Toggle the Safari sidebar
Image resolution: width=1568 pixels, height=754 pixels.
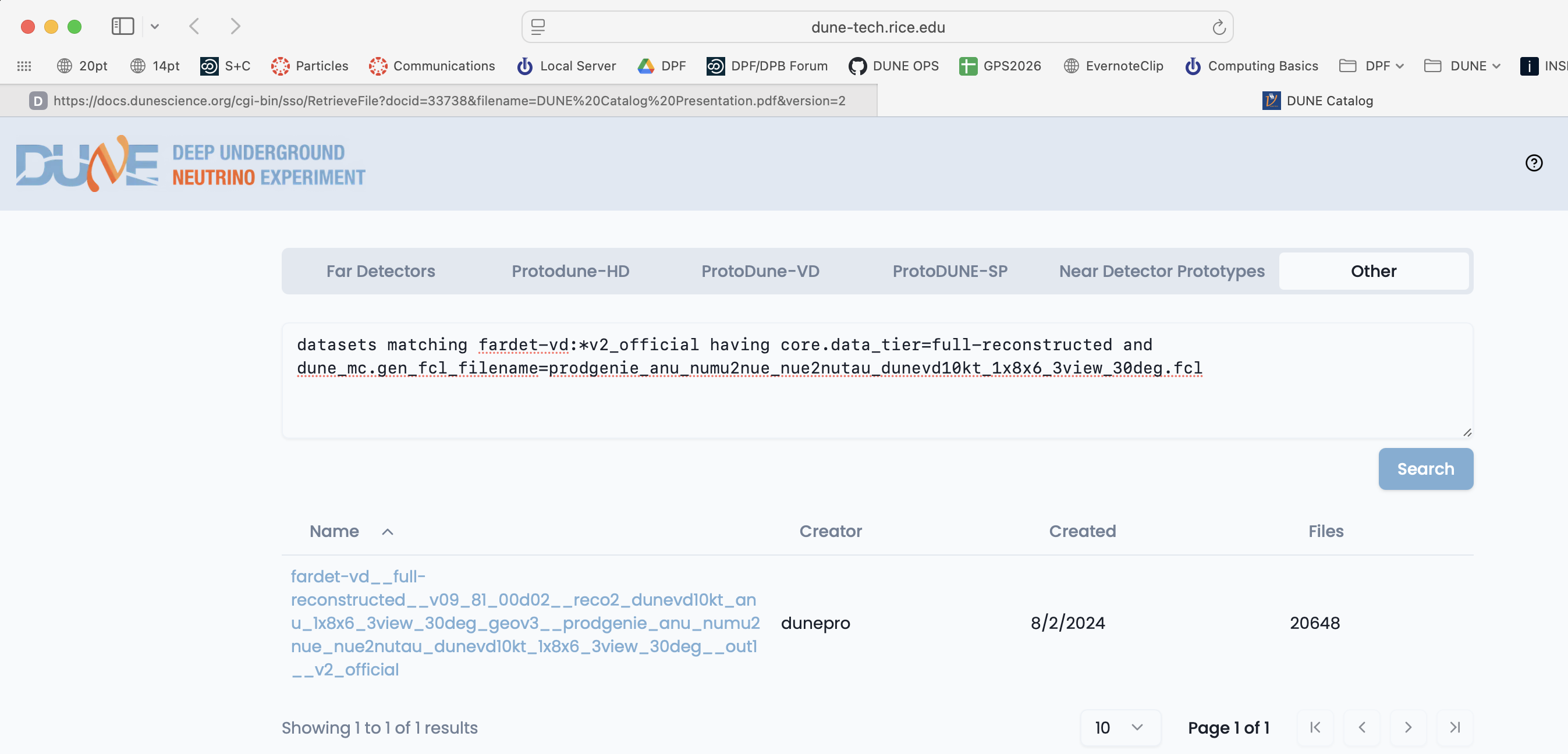point(122,26)
